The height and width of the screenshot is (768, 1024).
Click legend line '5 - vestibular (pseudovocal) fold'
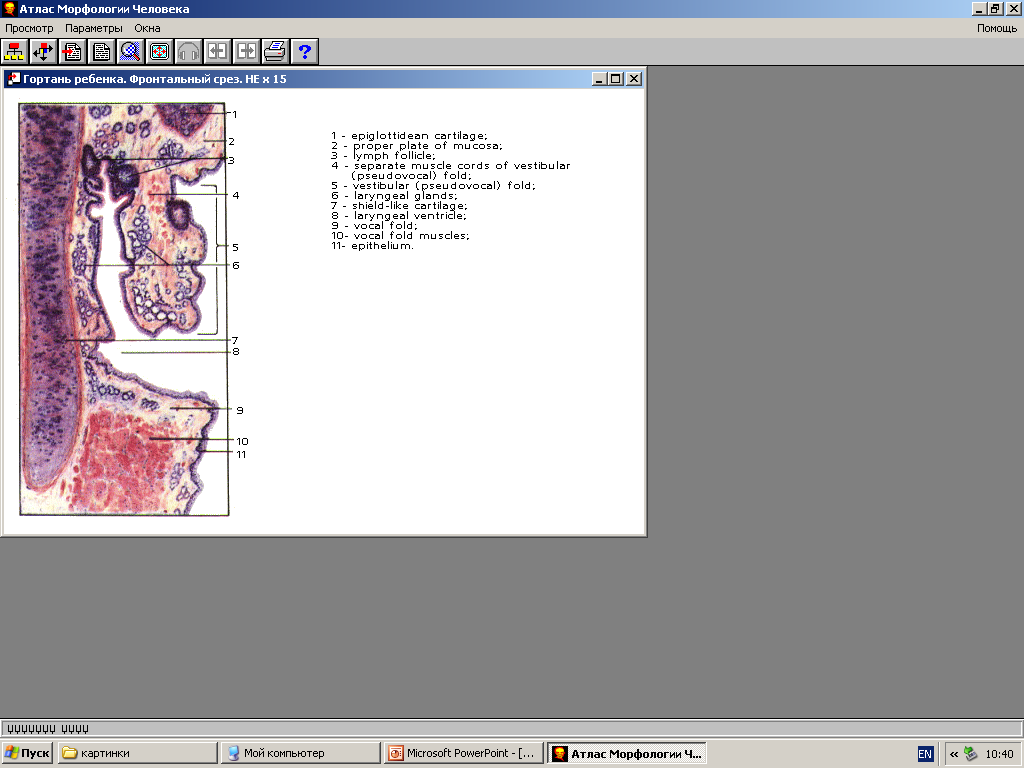coord(433,185)
